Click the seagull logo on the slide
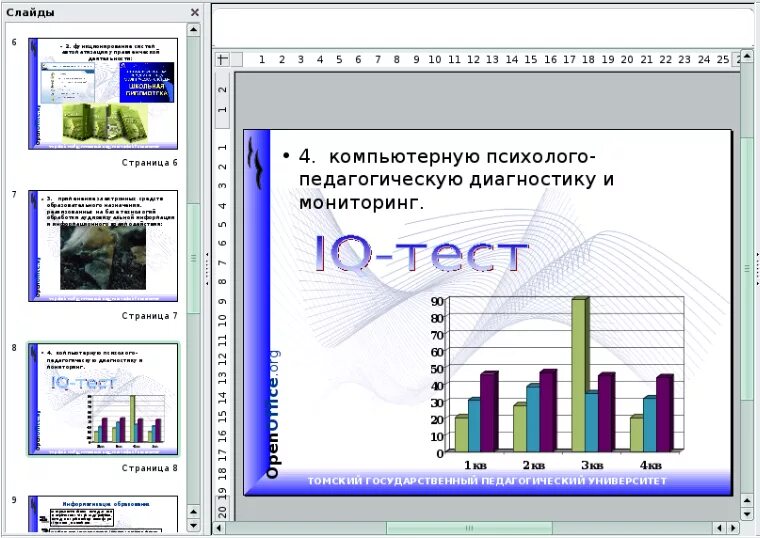The image size is (760, 538). (x=255, y=162)
